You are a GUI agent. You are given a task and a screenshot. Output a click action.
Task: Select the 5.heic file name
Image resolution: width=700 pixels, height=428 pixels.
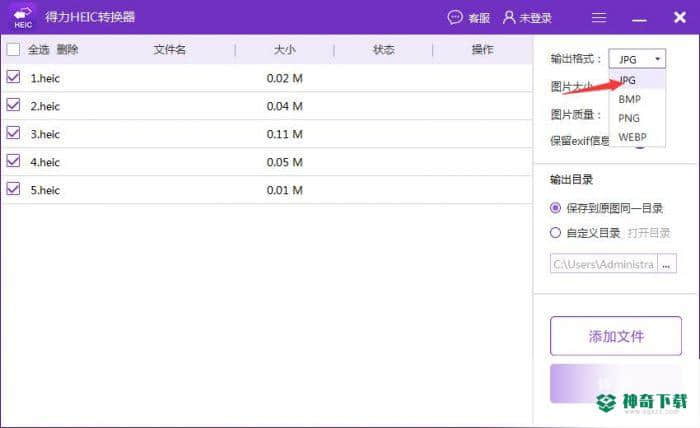point(45,191)
